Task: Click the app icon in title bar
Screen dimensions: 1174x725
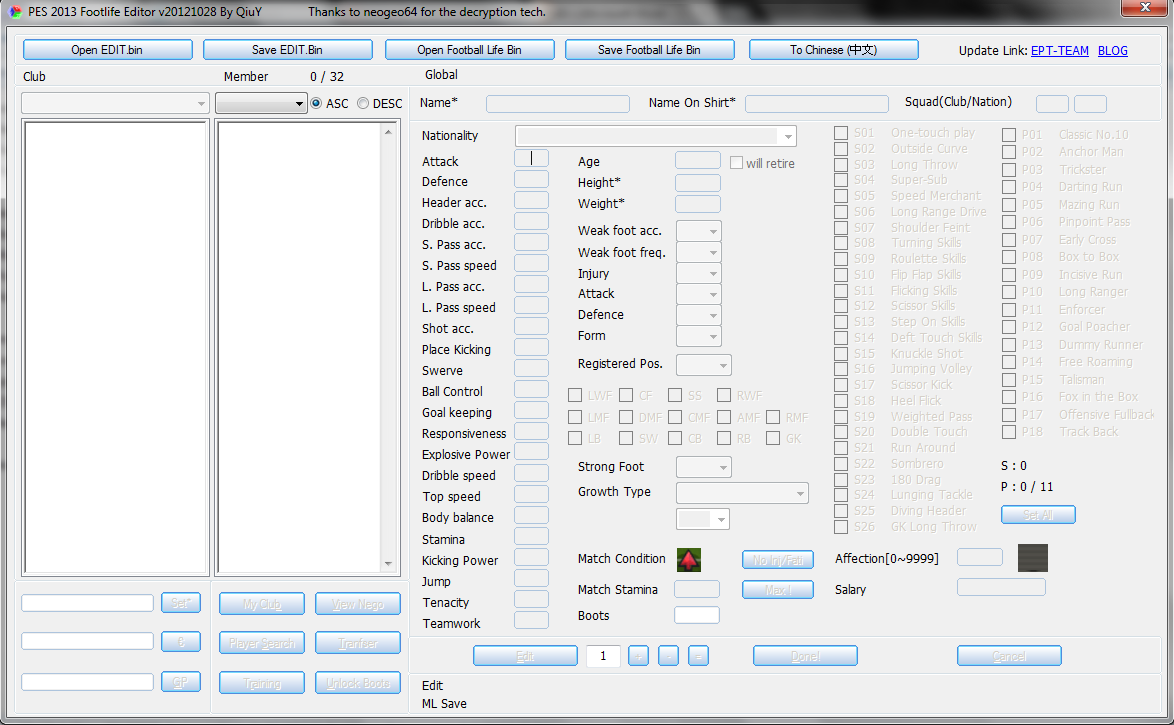Action: [15, 11]
